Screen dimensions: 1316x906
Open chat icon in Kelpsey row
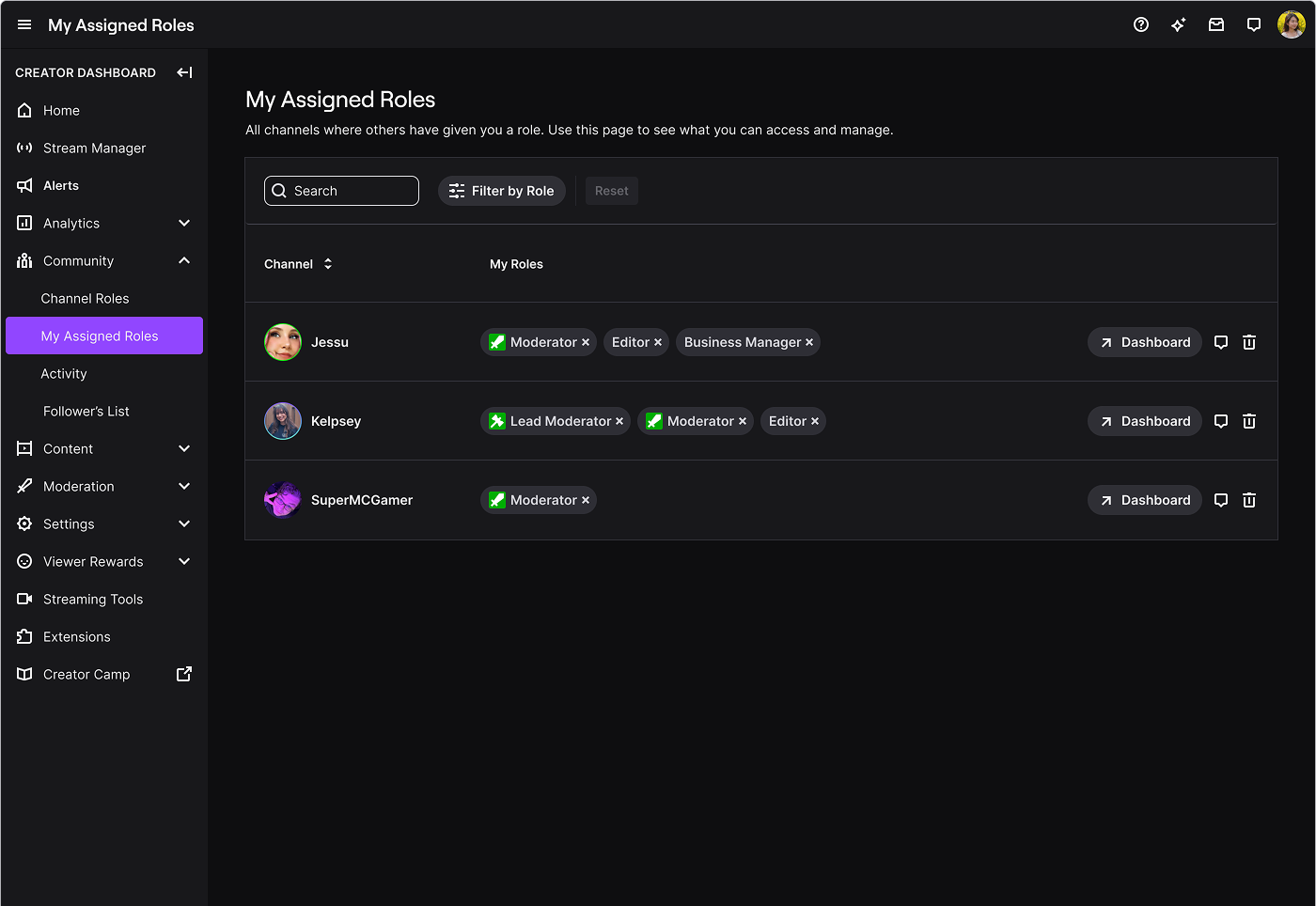coord(1221,421)
